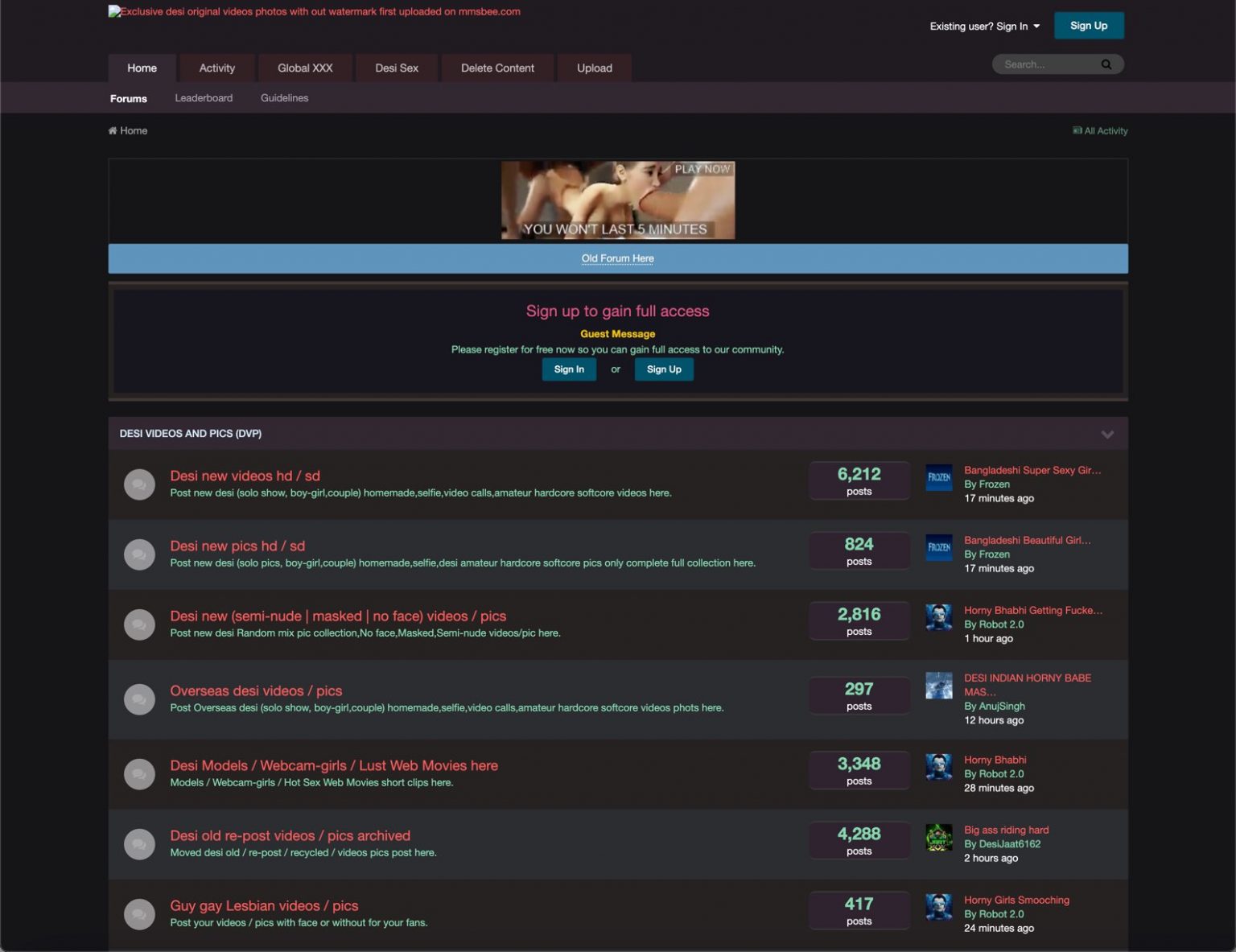Open the 'By Frozen' name in the 6,212 posts row
The height and width of the screenshot is (952, 1236).
click(987, 484)
